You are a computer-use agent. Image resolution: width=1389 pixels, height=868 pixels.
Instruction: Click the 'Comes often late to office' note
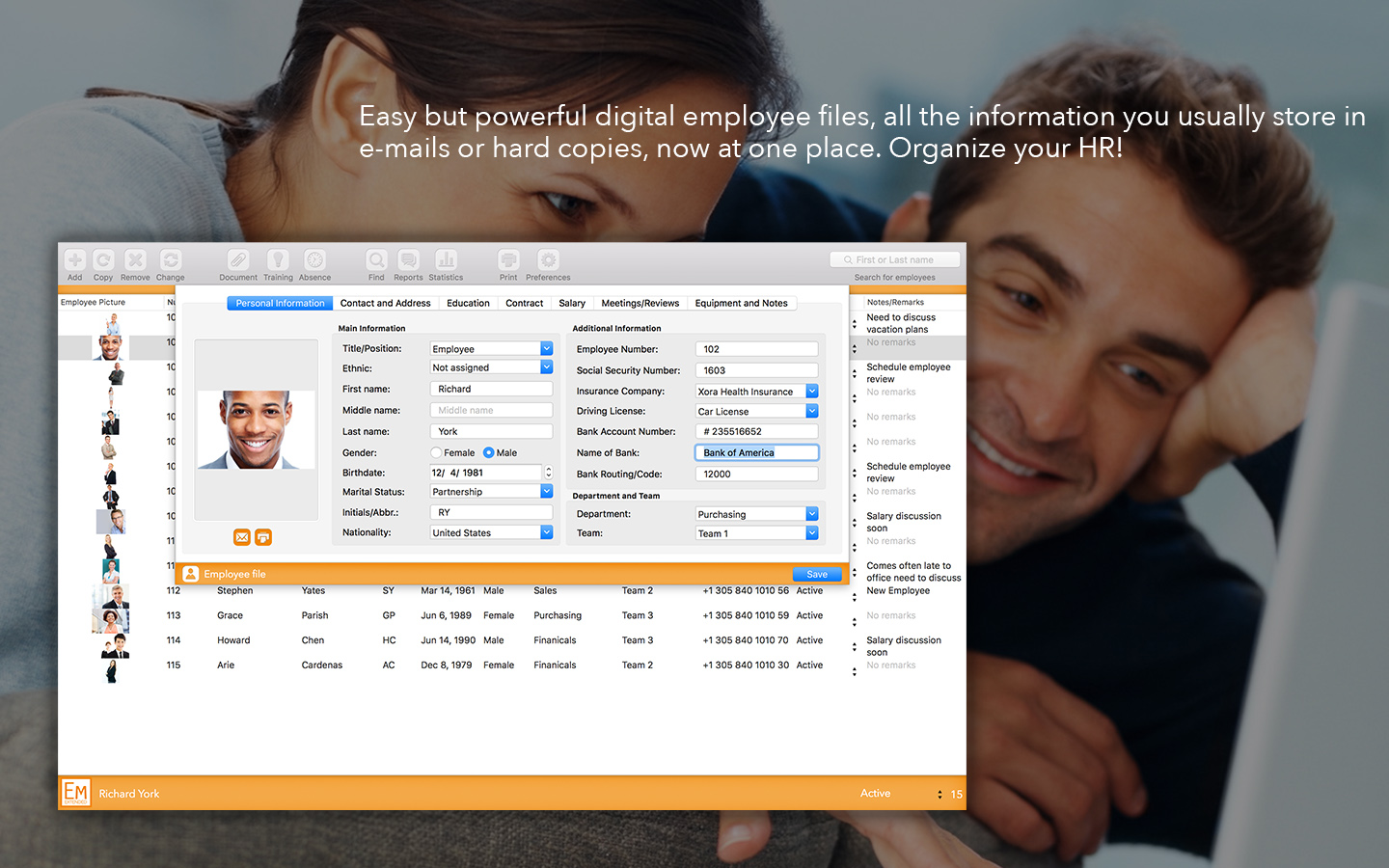913,572
